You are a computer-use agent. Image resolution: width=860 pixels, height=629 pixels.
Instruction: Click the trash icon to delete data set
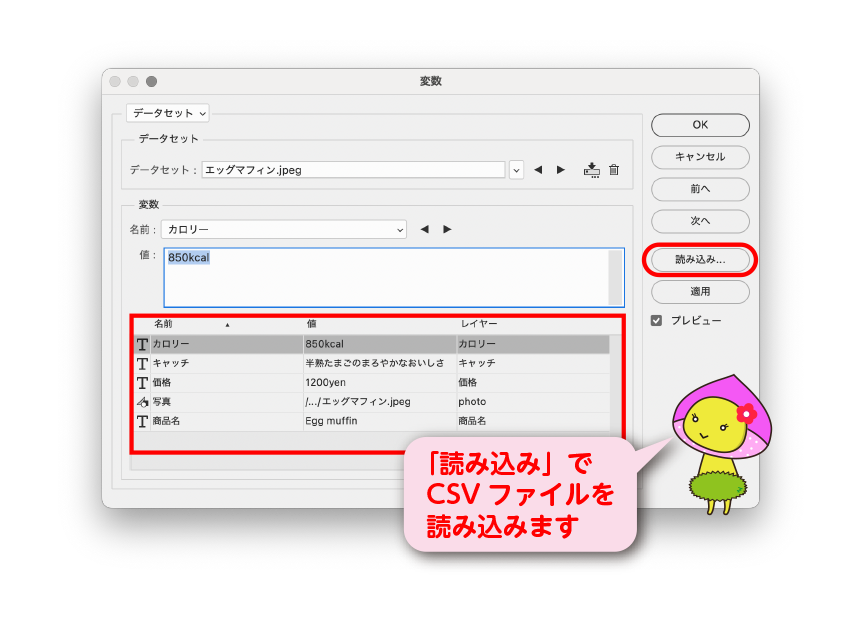click(x=614, y=170)
